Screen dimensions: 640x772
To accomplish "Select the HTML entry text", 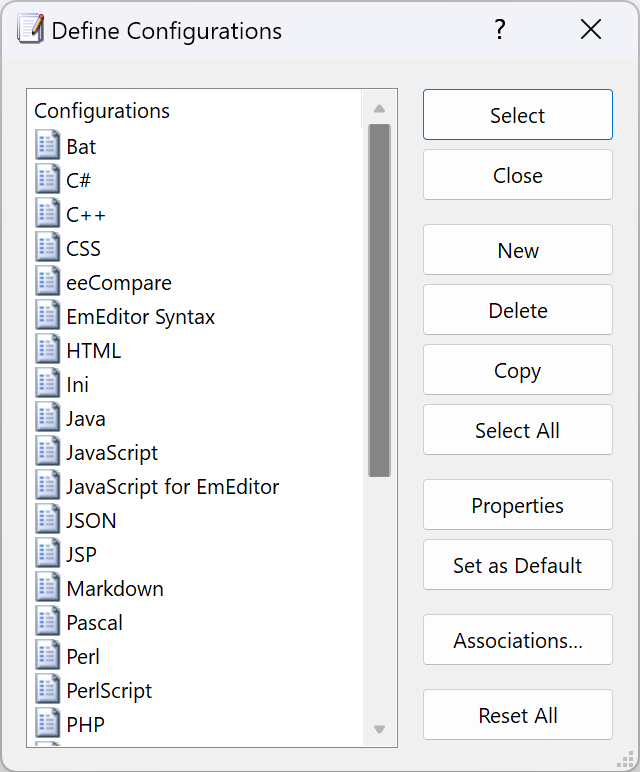I will (94, 351).
